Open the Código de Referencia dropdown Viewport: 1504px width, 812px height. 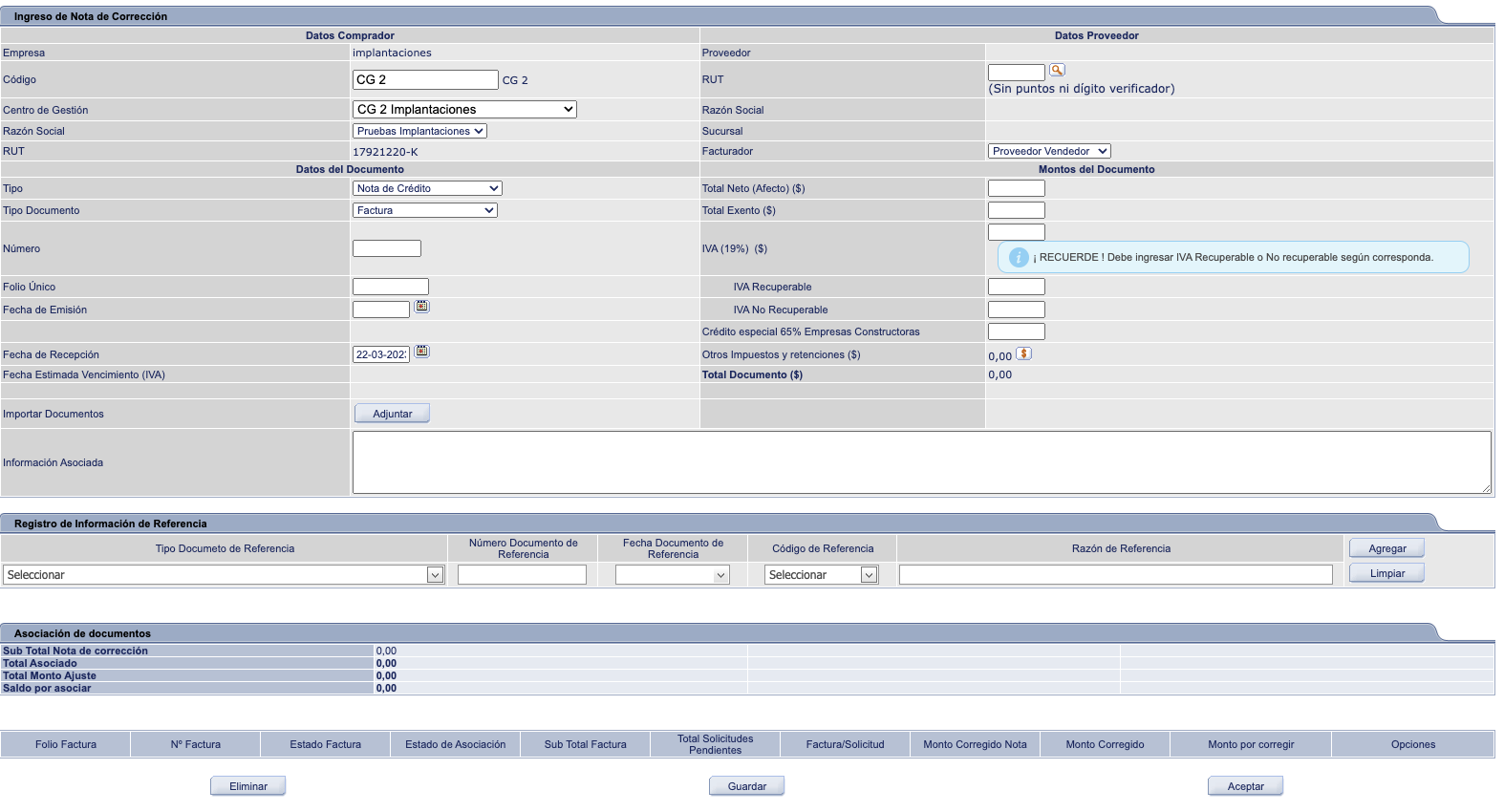coord(822,574)
